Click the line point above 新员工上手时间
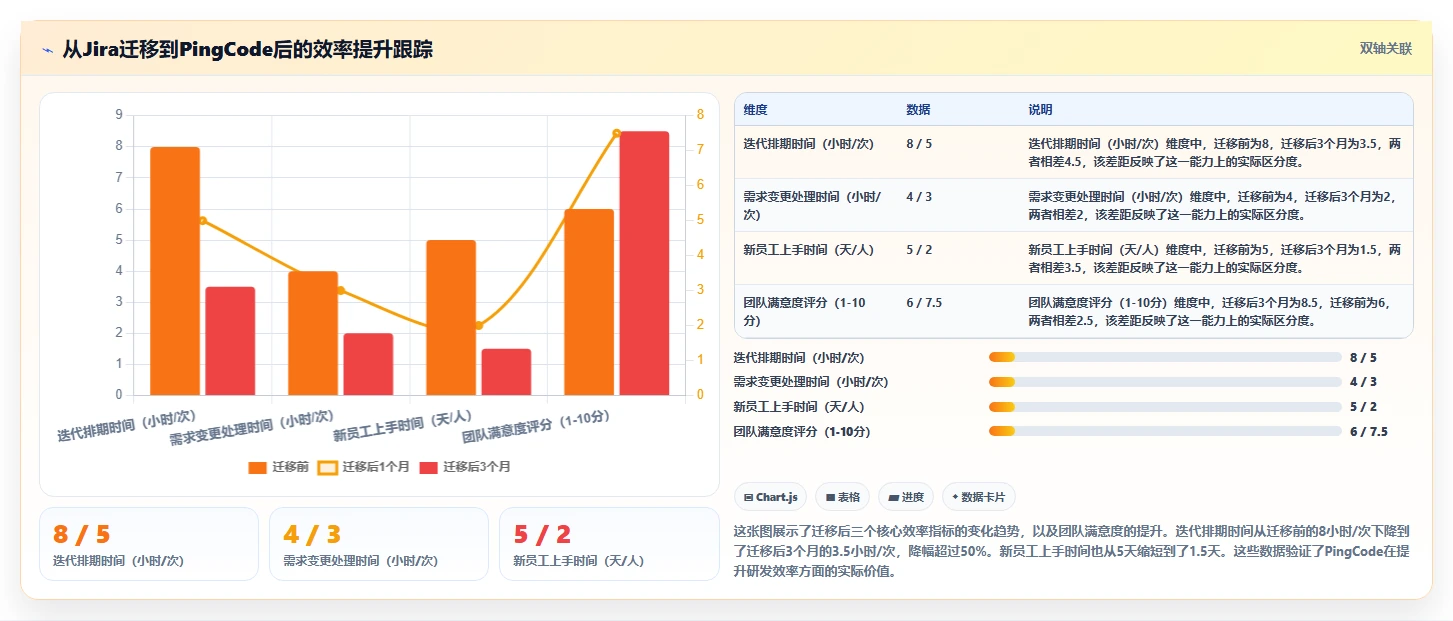 click(x=478, y=325)
